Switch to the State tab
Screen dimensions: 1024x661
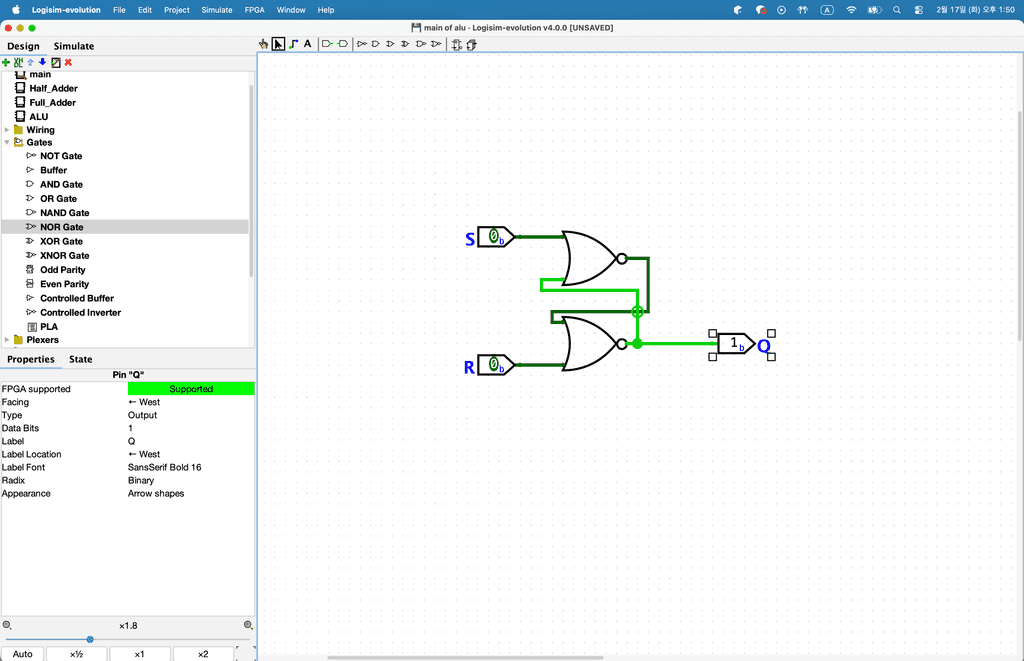[80, 359]
